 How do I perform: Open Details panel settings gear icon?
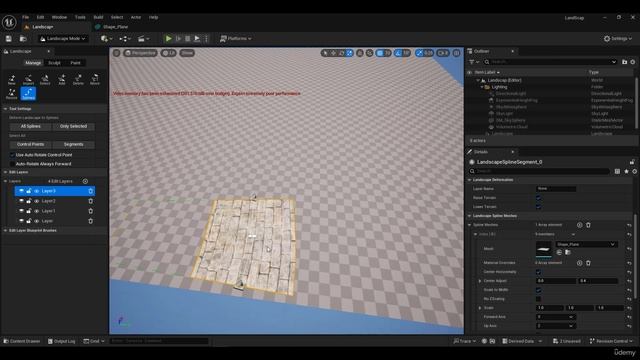click(634, 171)
